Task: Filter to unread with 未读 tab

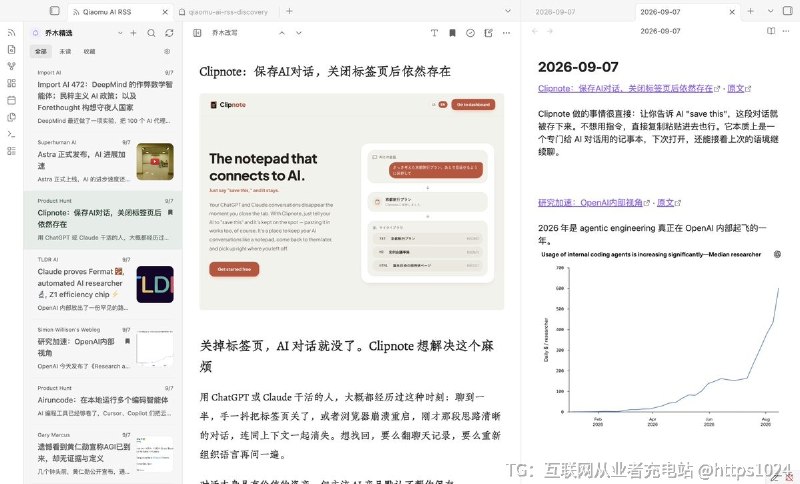Action: tap(65, 52)
